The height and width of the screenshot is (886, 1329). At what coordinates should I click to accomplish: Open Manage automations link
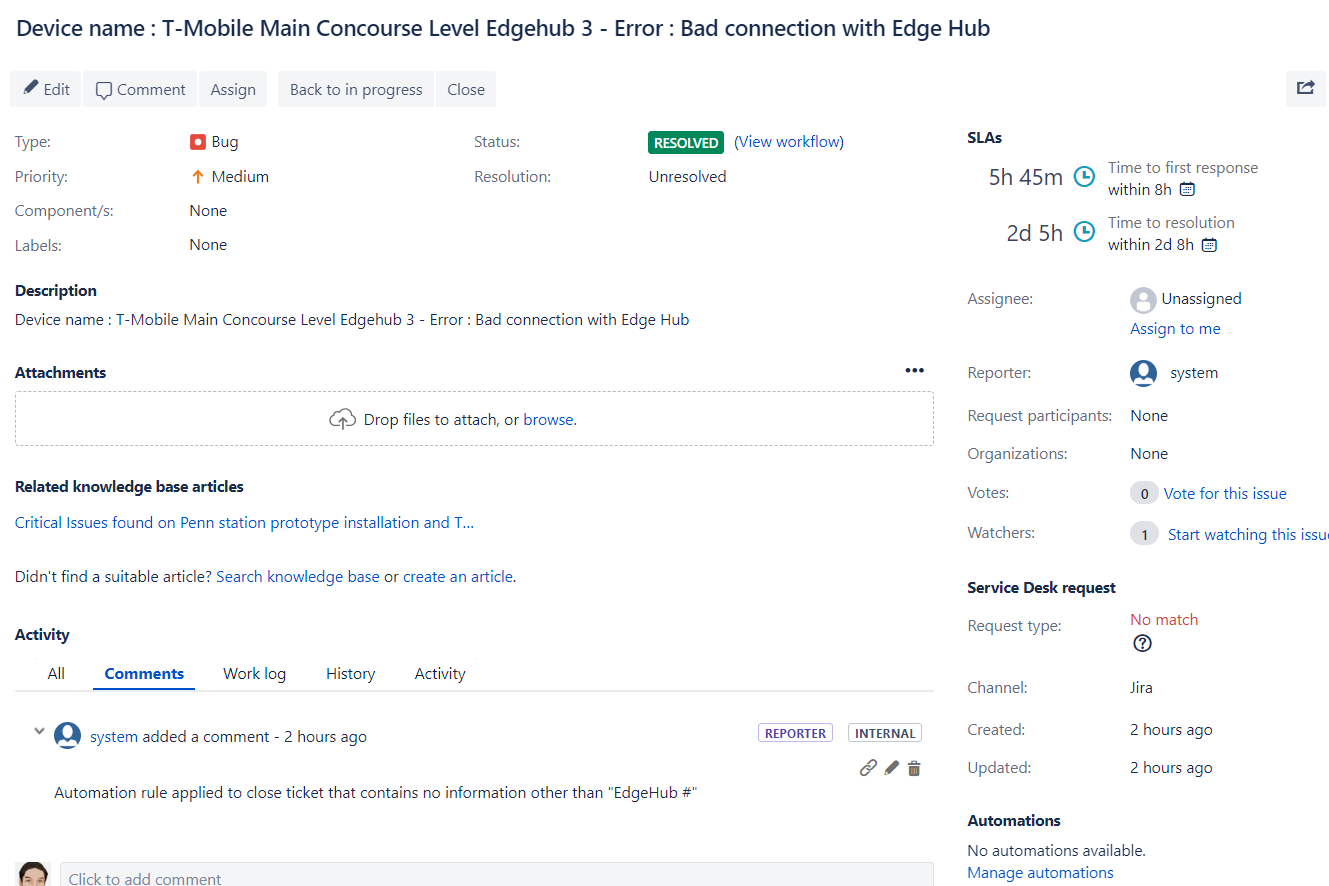click(x=1040, y=873)
